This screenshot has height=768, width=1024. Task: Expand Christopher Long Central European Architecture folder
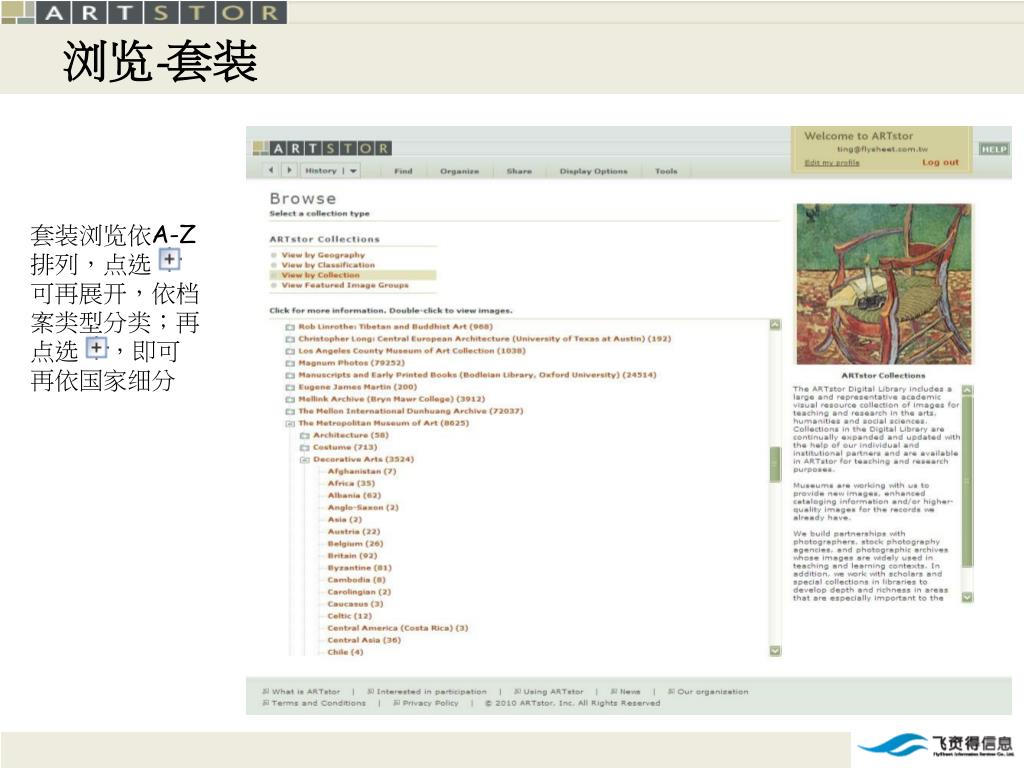[290, 340]
